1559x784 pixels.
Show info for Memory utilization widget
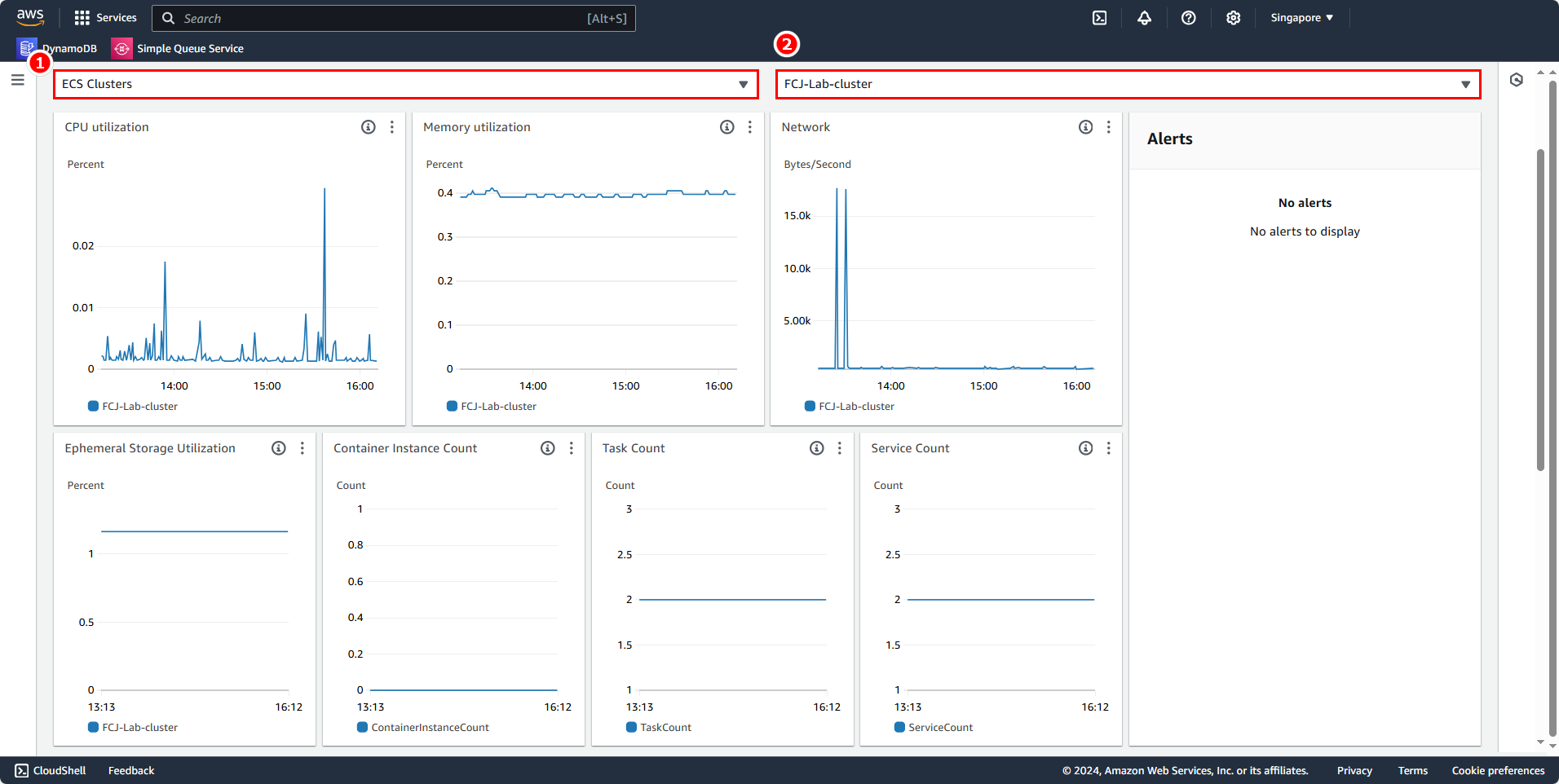click(727, 127)
